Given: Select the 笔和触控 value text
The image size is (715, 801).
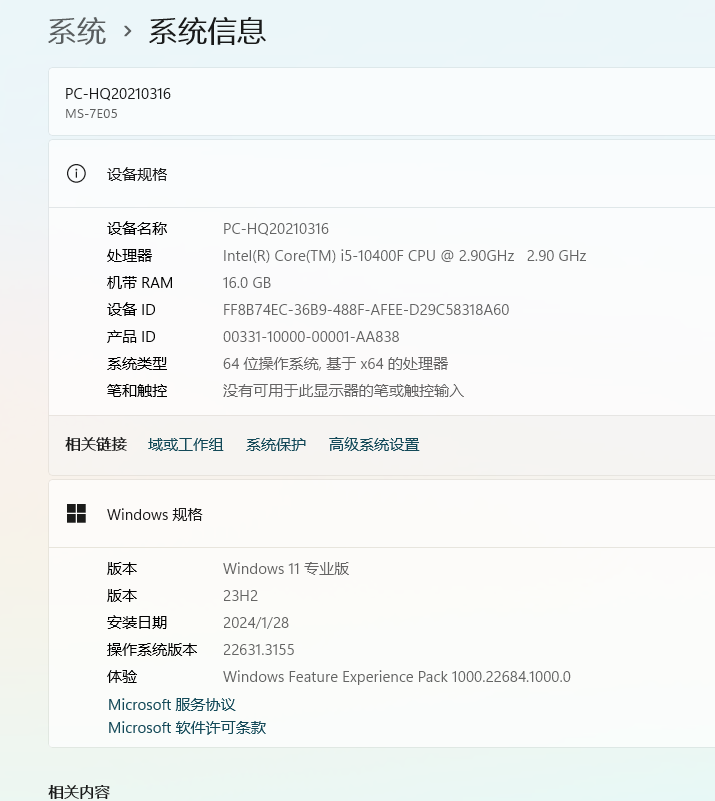Looking at the screenshot, I should pos(343,391).
